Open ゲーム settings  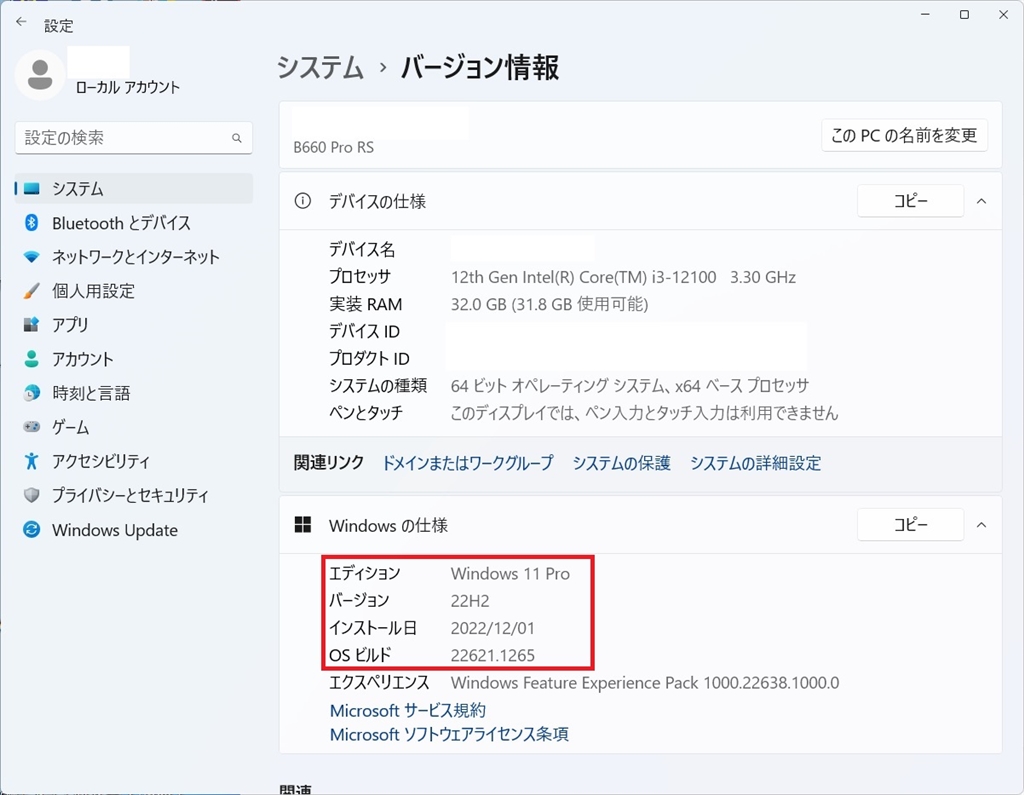[134, 427]
